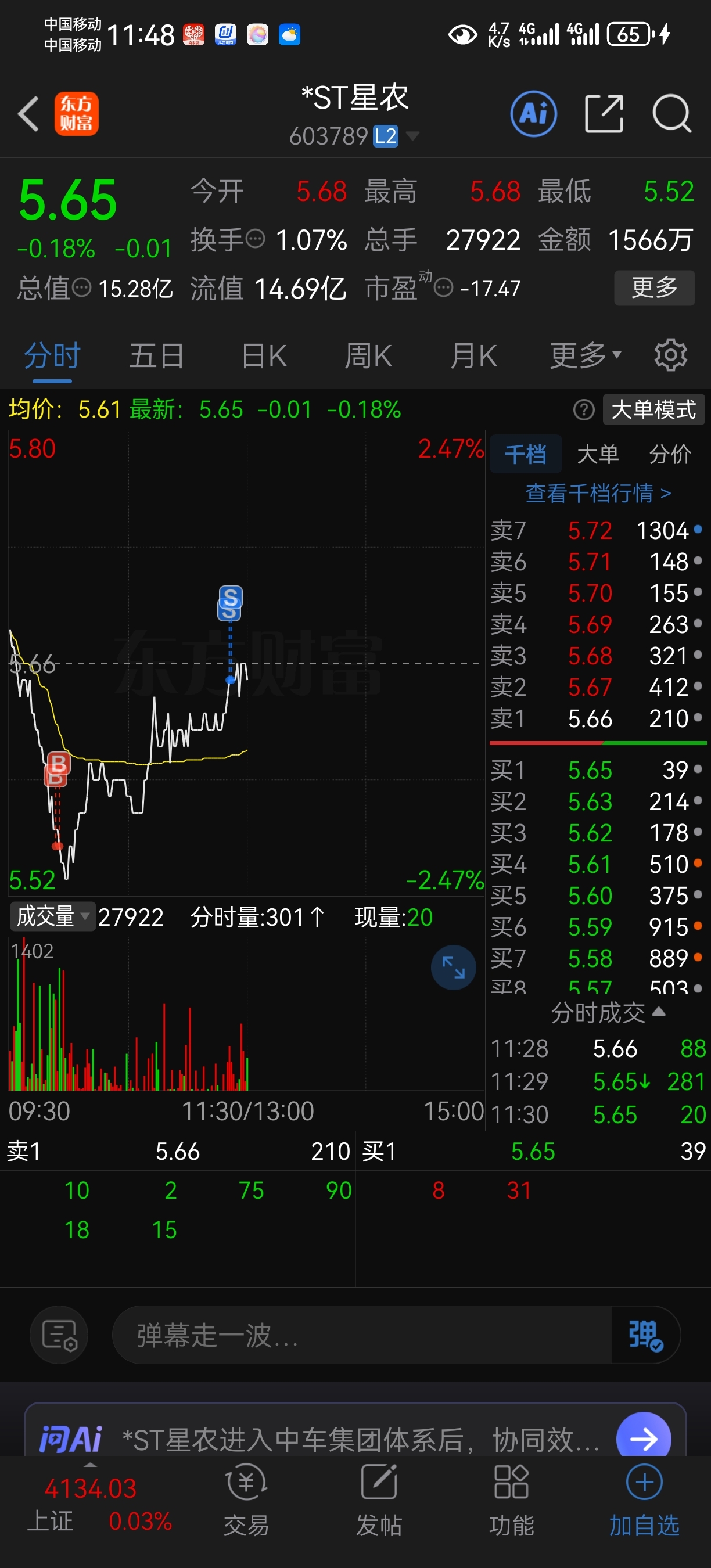This screenshot has width=711, height=1568.
Task: Tap the 11:28 trade record row
Action: pyautogui.click(x=598, y=1049)
